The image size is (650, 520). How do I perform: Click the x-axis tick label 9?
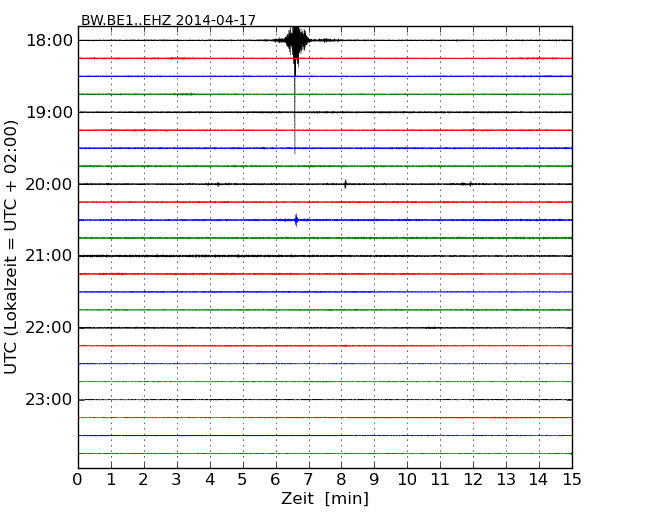(374, 479)
